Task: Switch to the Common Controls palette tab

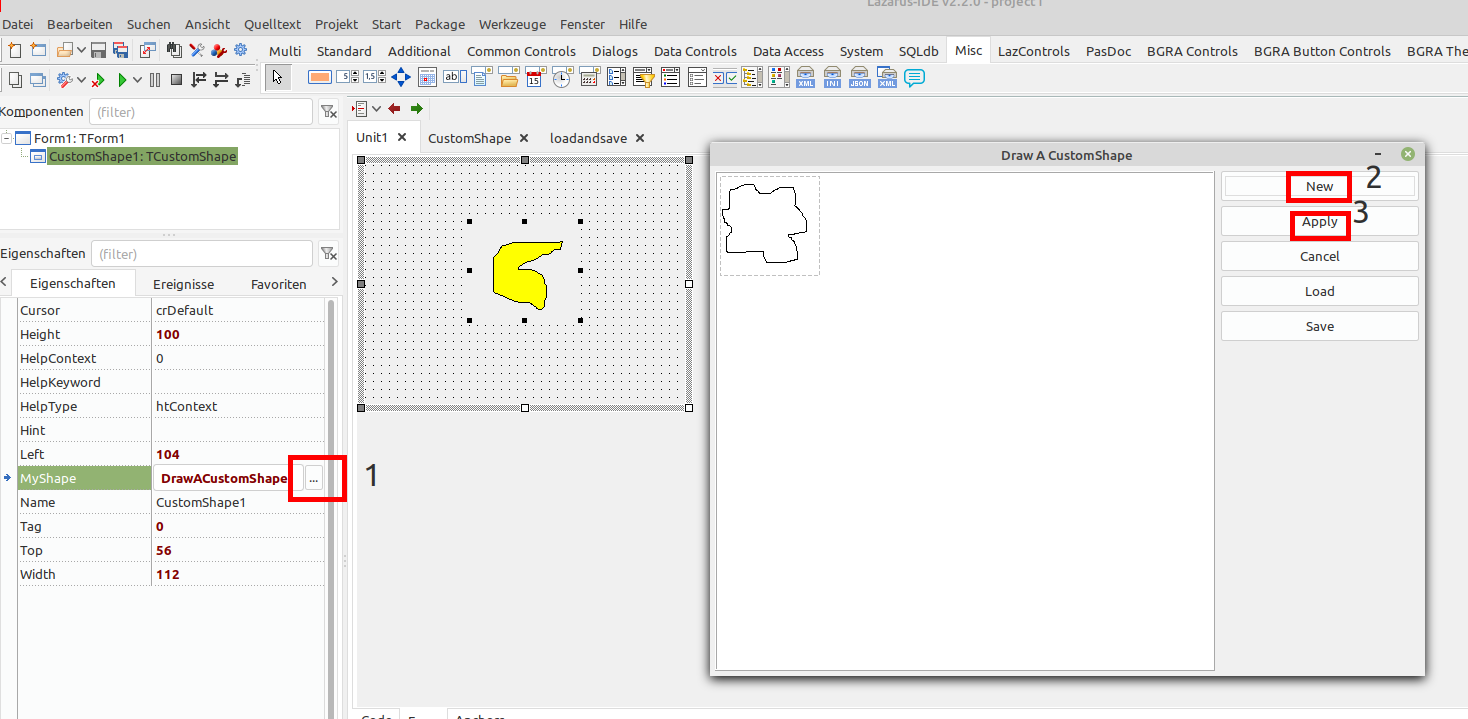Action: 521,51
